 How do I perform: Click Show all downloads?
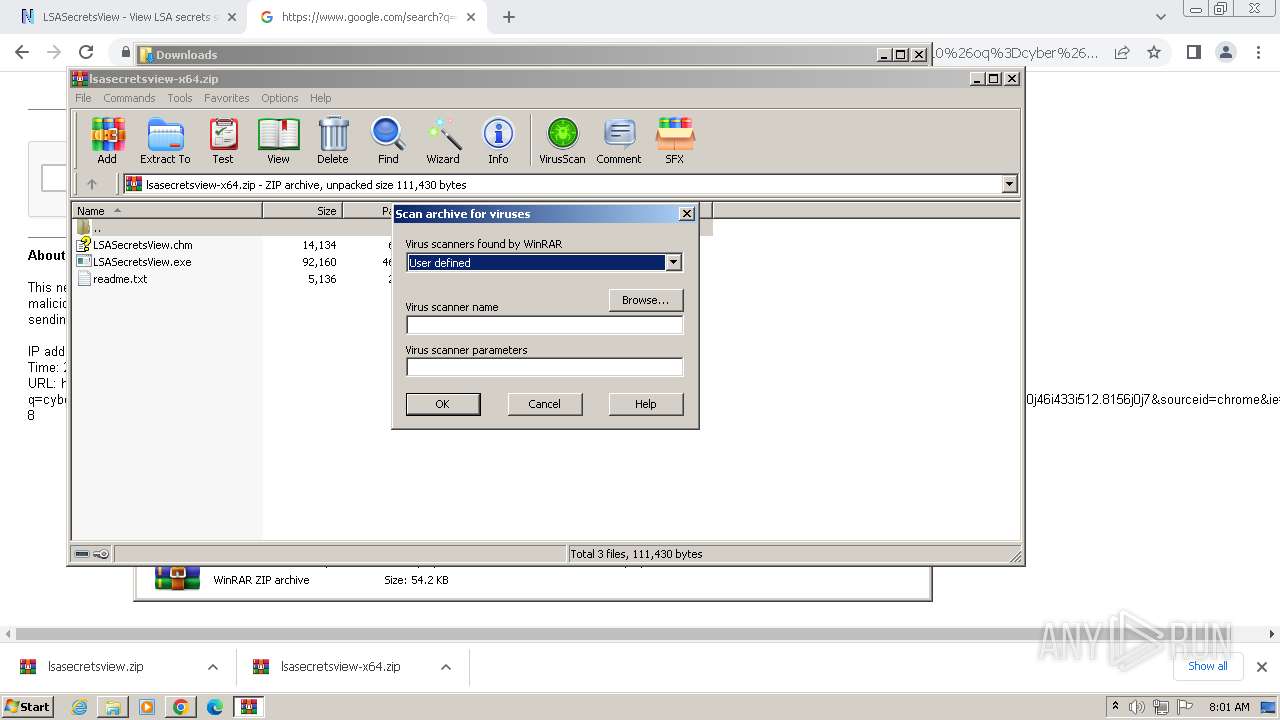[x=1207, y=666]
